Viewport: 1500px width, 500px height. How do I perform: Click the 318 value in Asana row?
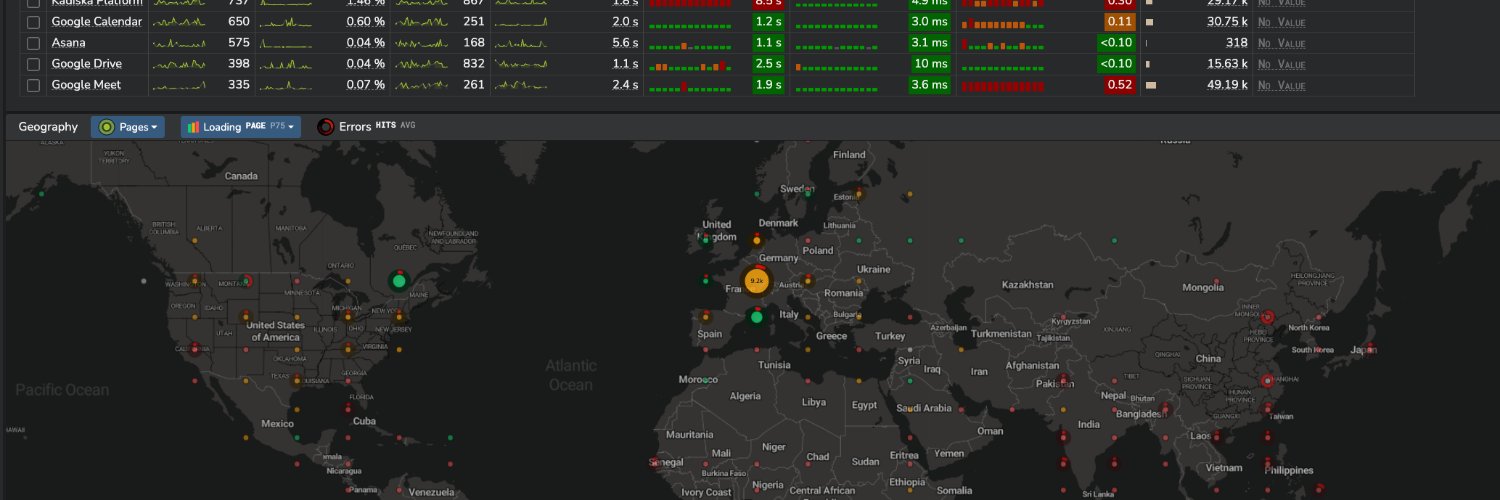(x=1237, y=43)
